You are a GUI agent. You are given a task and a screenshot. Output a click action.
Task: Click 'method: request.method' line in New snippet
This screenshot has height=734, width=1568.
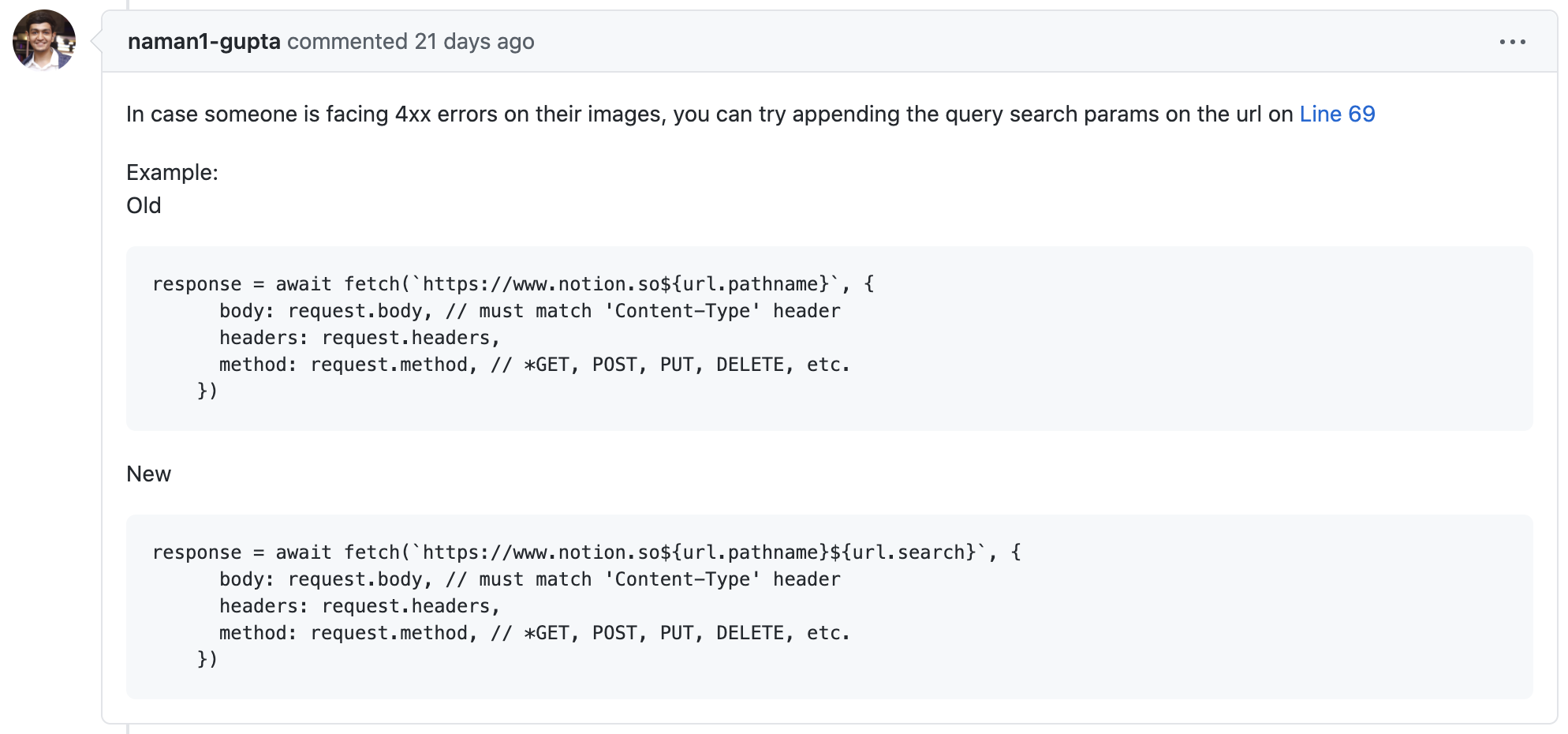click(535, 633)
